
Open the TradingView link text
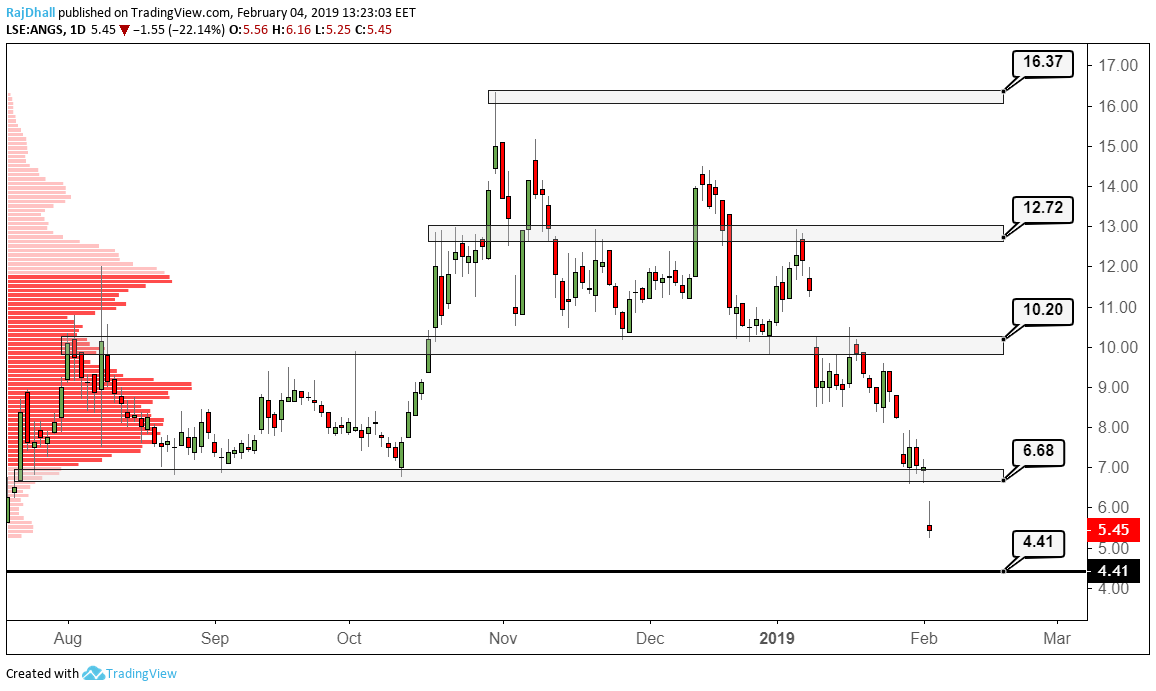pos(141,673)
